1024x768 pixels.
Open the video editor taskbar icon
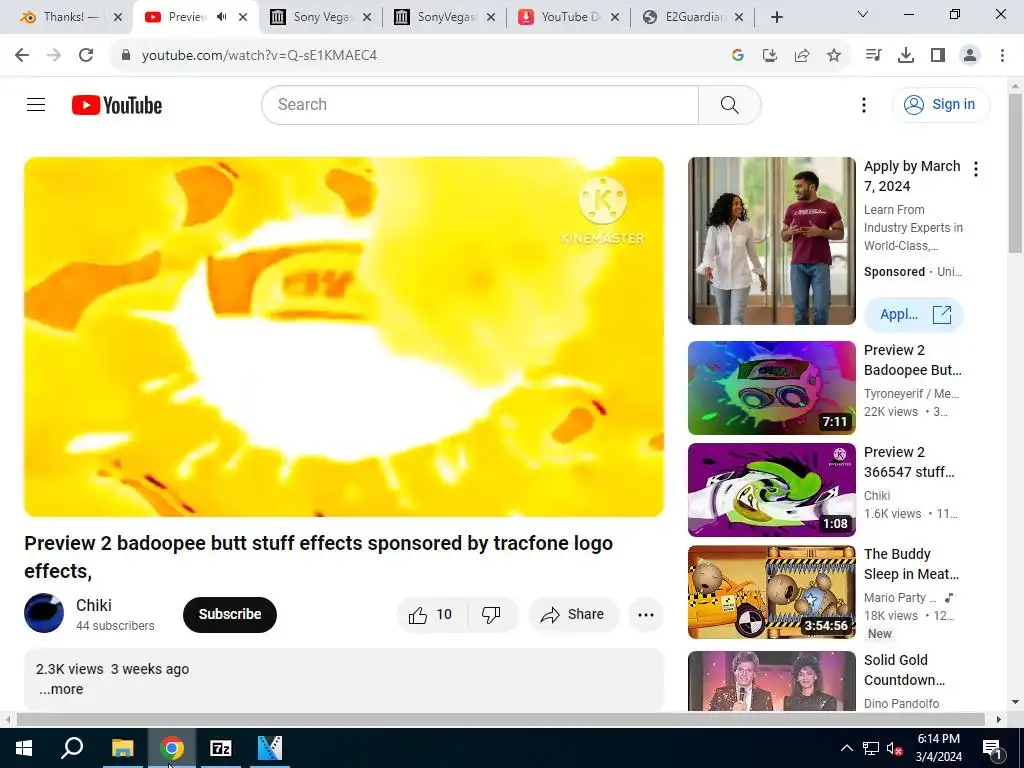[x=270, y=748]
